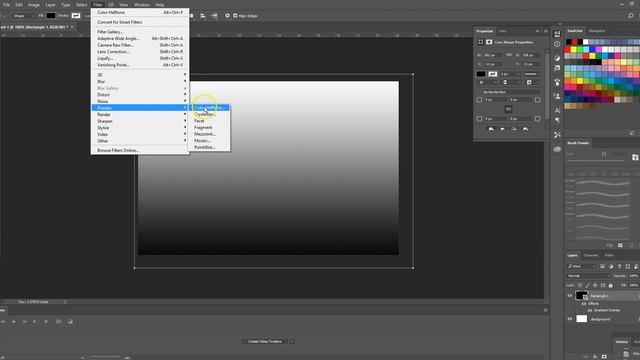
Task: Open the Window menu
Action: [142, 5]
